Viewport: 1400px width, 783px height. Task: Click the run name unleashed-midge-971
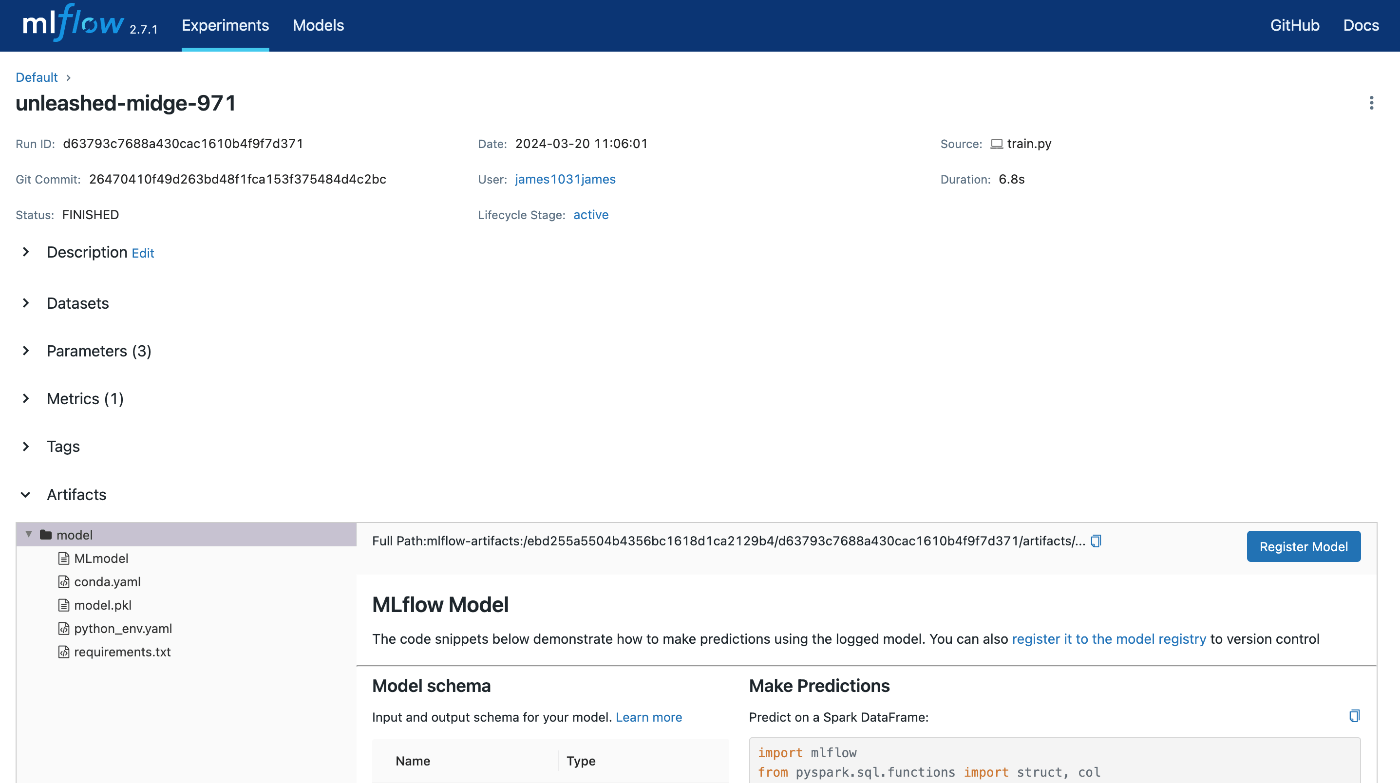[126, 104]
